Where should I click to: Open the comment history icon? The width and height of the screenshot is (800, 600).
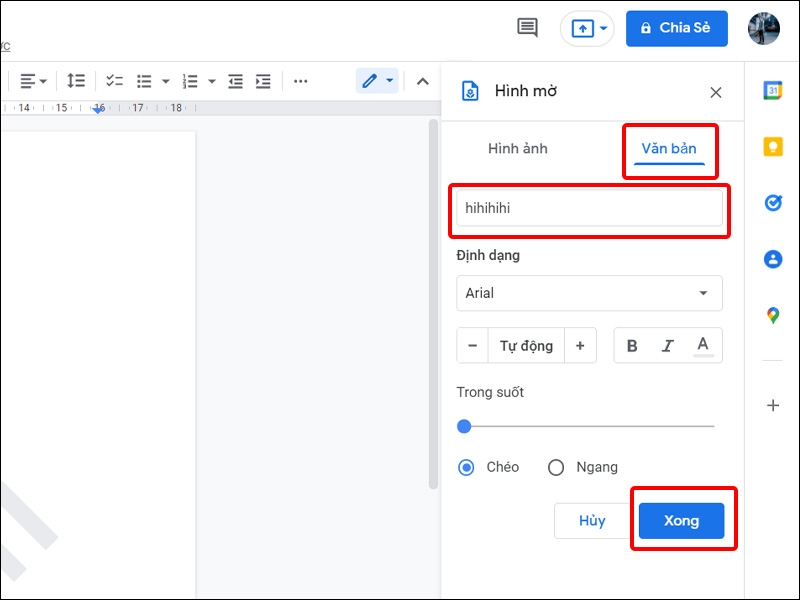click(527, 28)
